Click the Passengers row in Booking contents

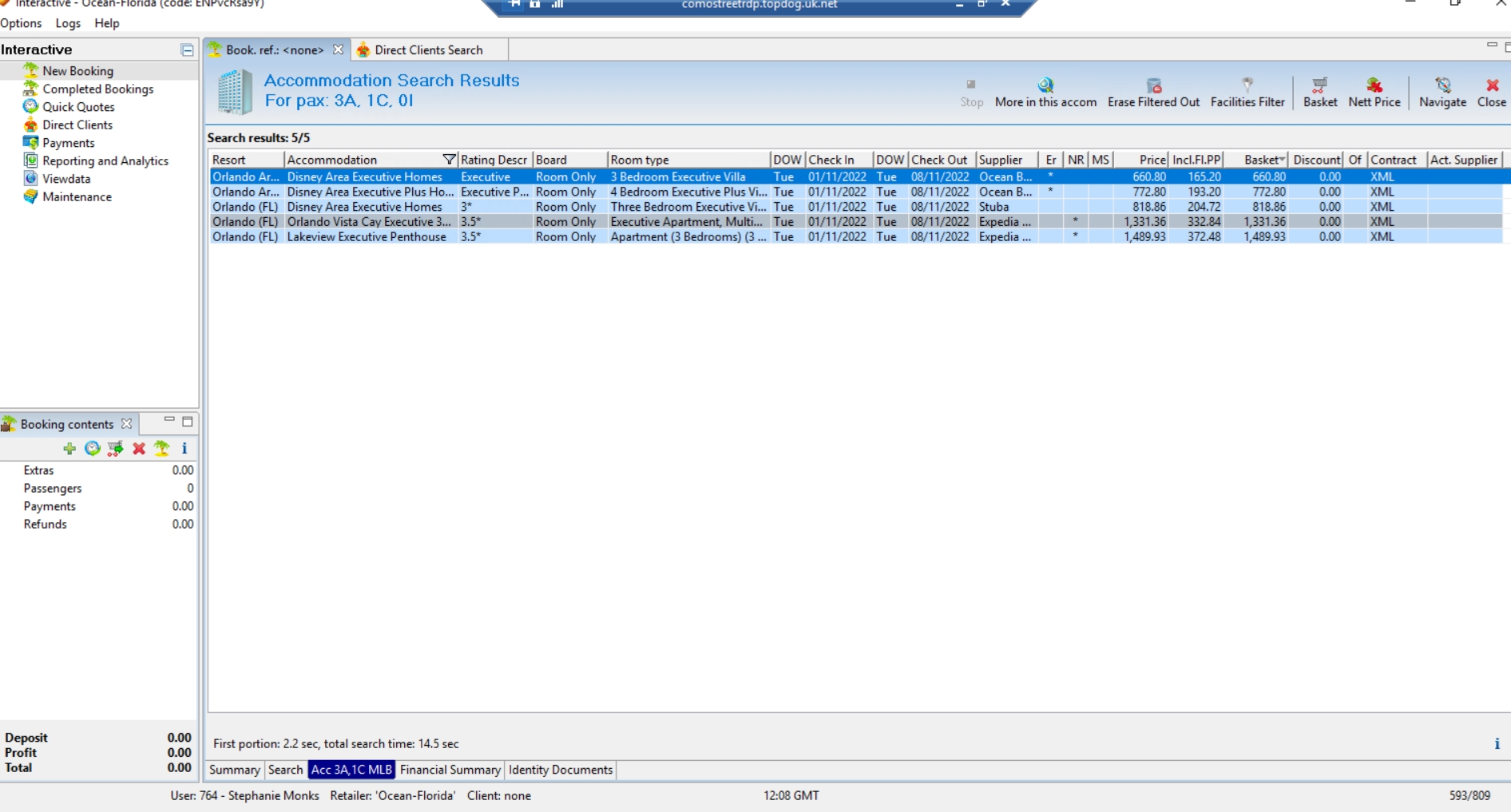point(99,489)
